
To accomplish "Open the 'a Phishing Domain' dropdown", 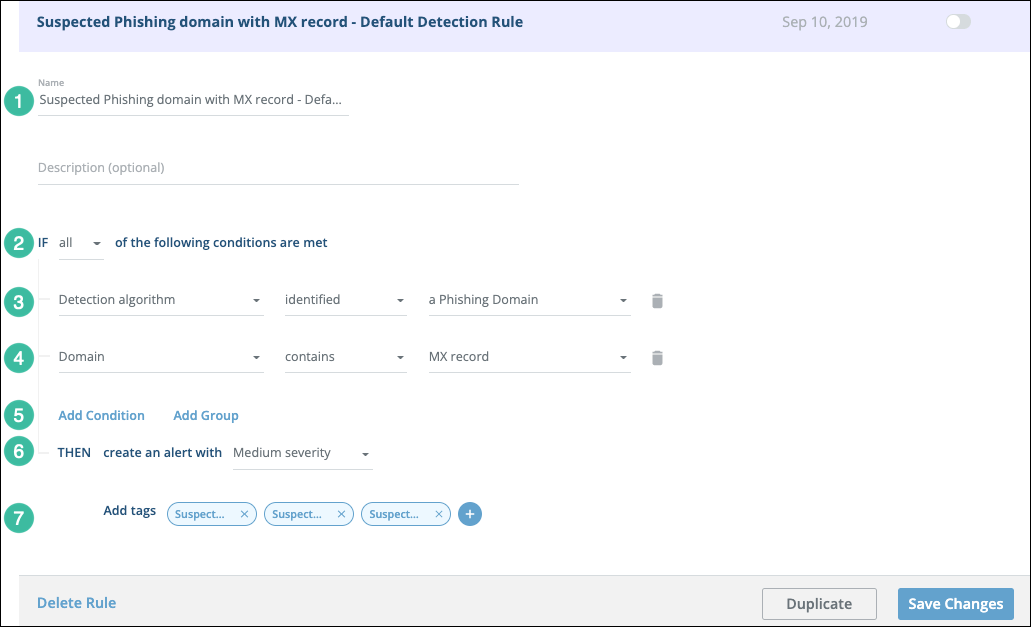I will coord(528,300).
